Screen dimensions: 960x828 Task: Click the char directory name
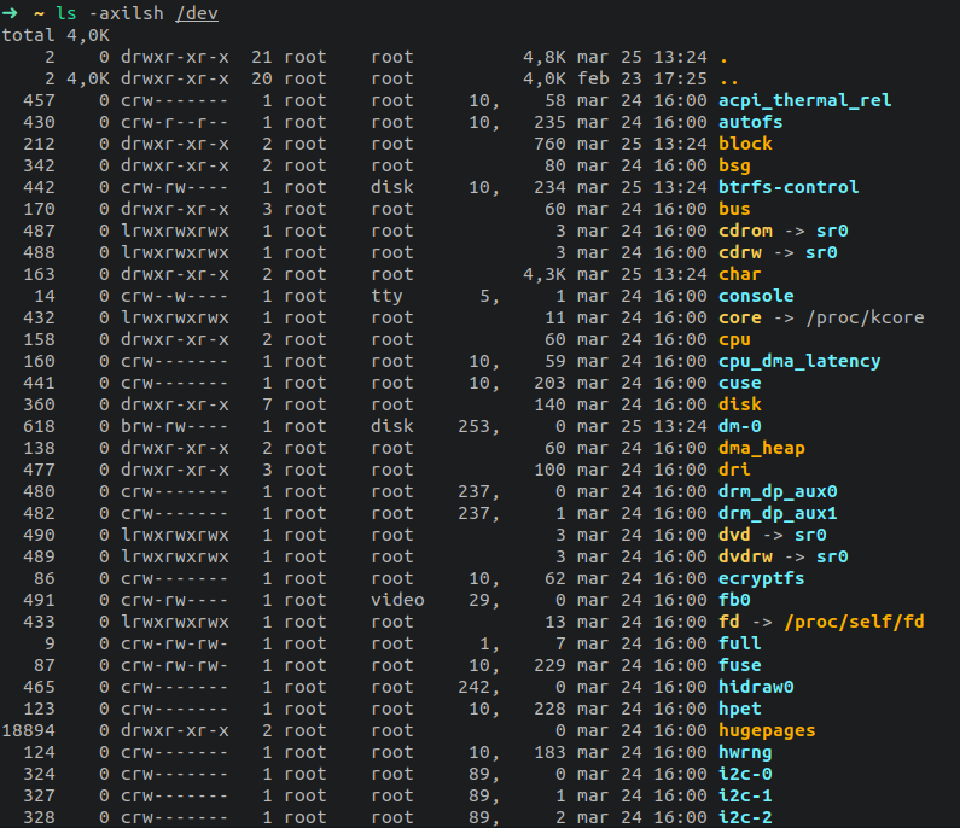pos(739,273)
